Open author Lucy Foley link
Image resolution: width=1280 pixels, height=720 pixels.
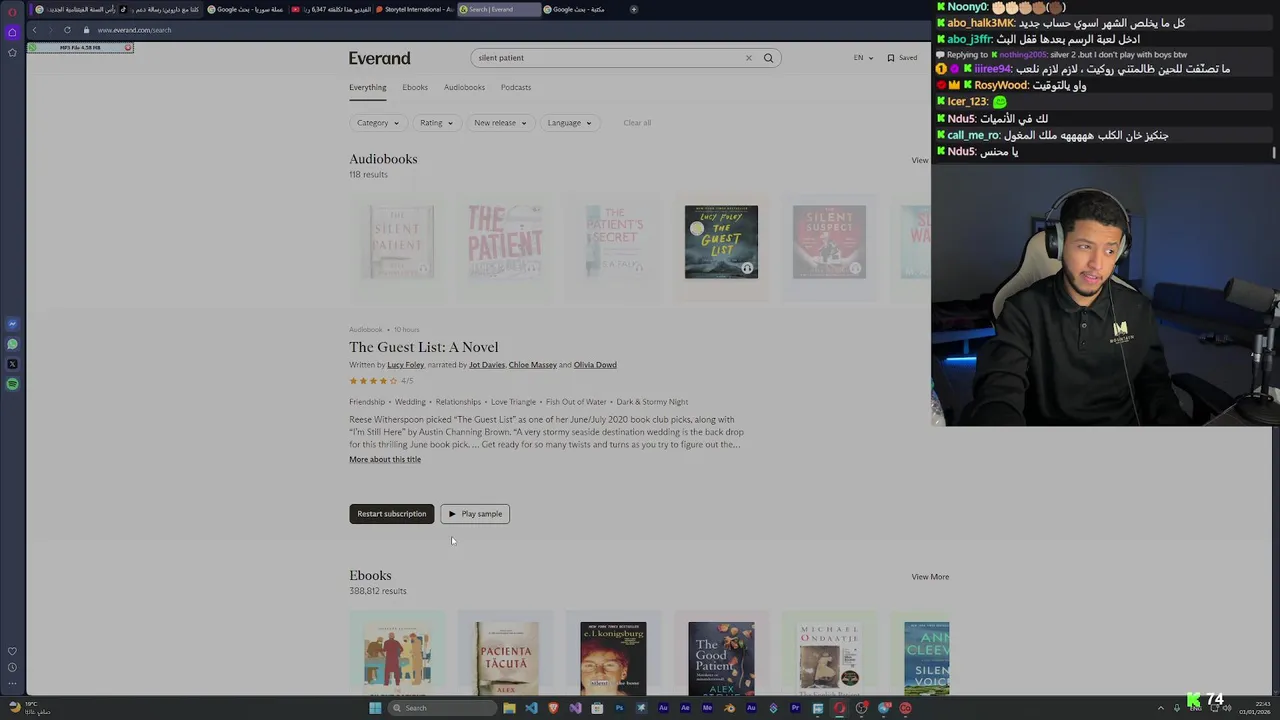[x=406, y=365]
